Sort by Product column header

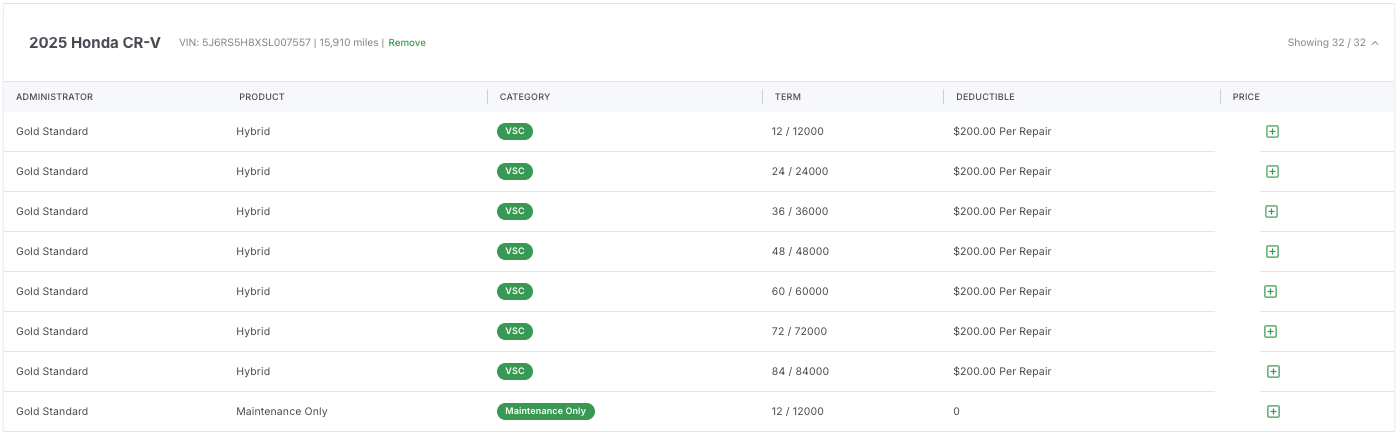262,97
